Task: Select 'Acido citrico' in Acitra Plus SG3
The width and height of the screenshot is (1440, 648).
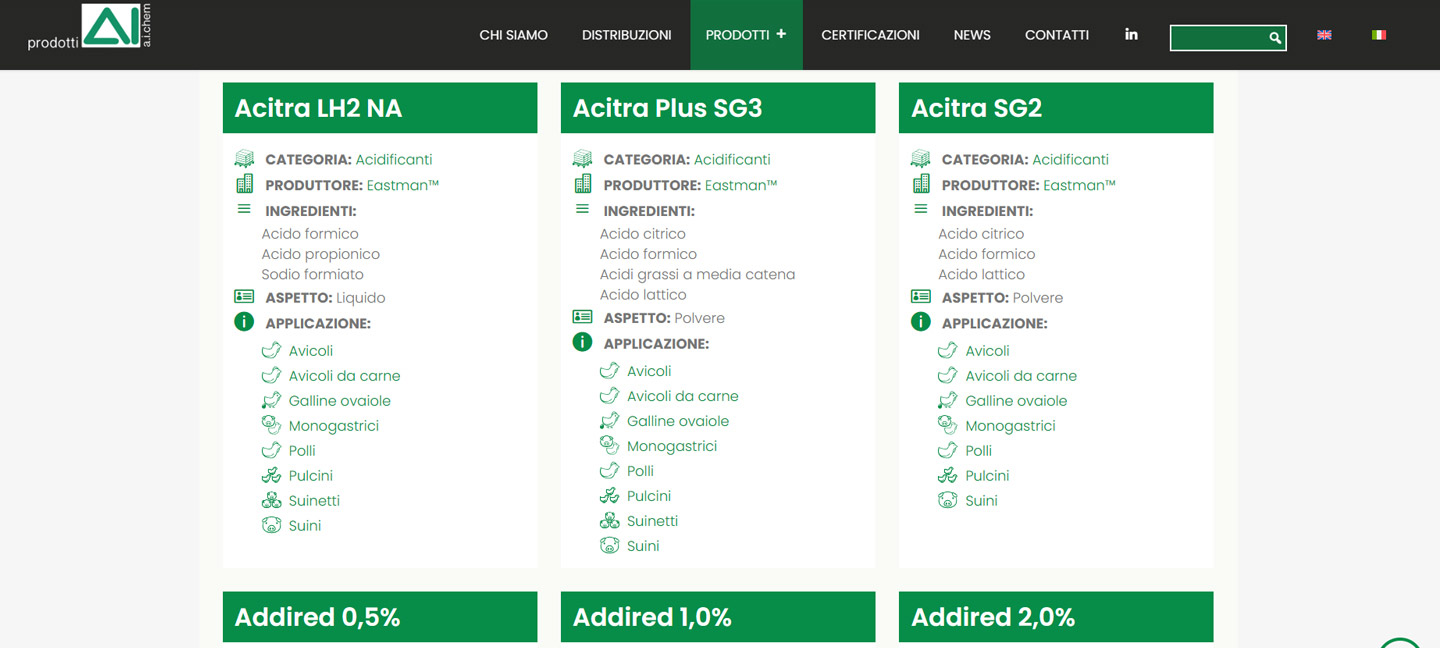Action: (643, 234)
